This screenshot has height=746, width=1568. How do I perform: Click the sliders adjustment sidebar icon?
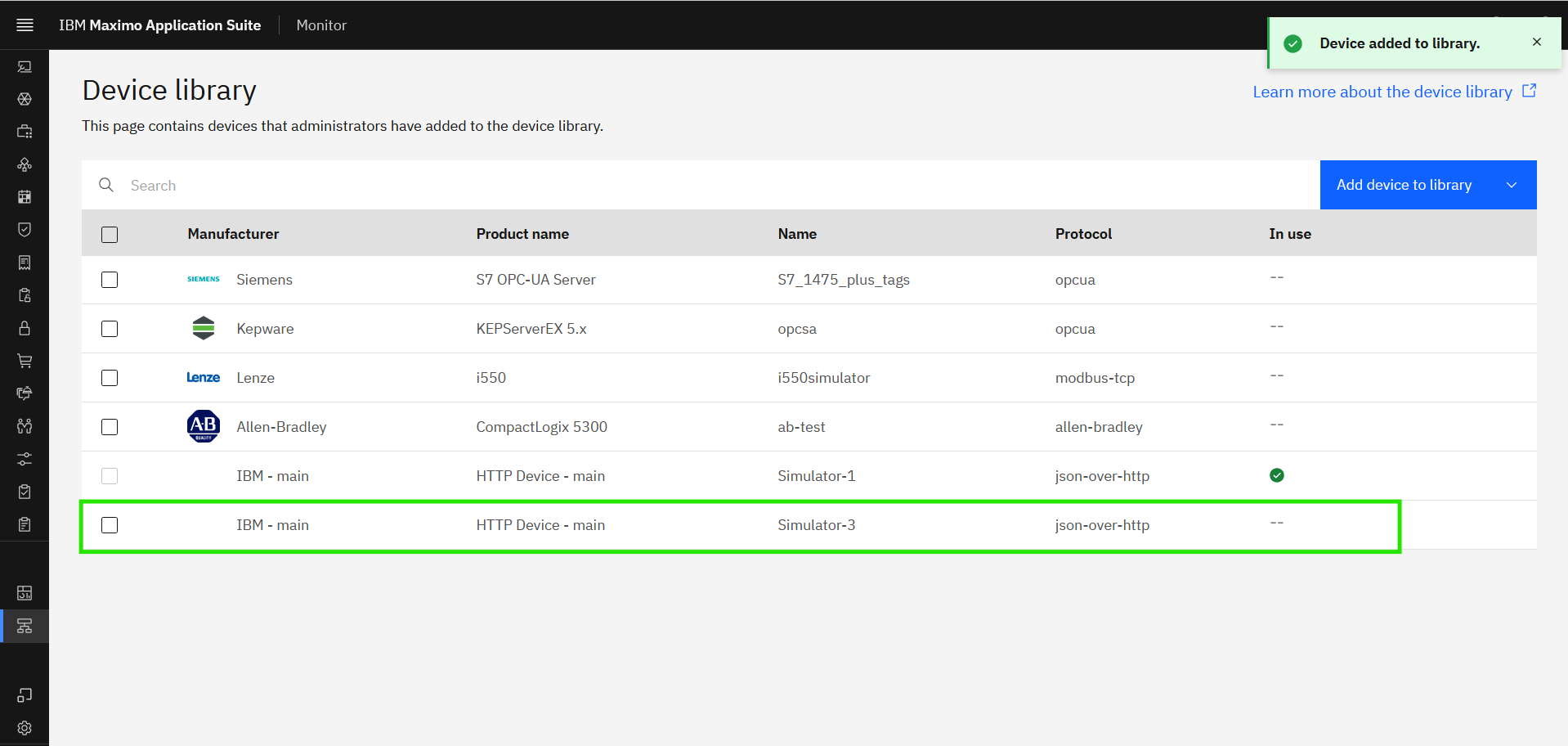coord(25,459)
